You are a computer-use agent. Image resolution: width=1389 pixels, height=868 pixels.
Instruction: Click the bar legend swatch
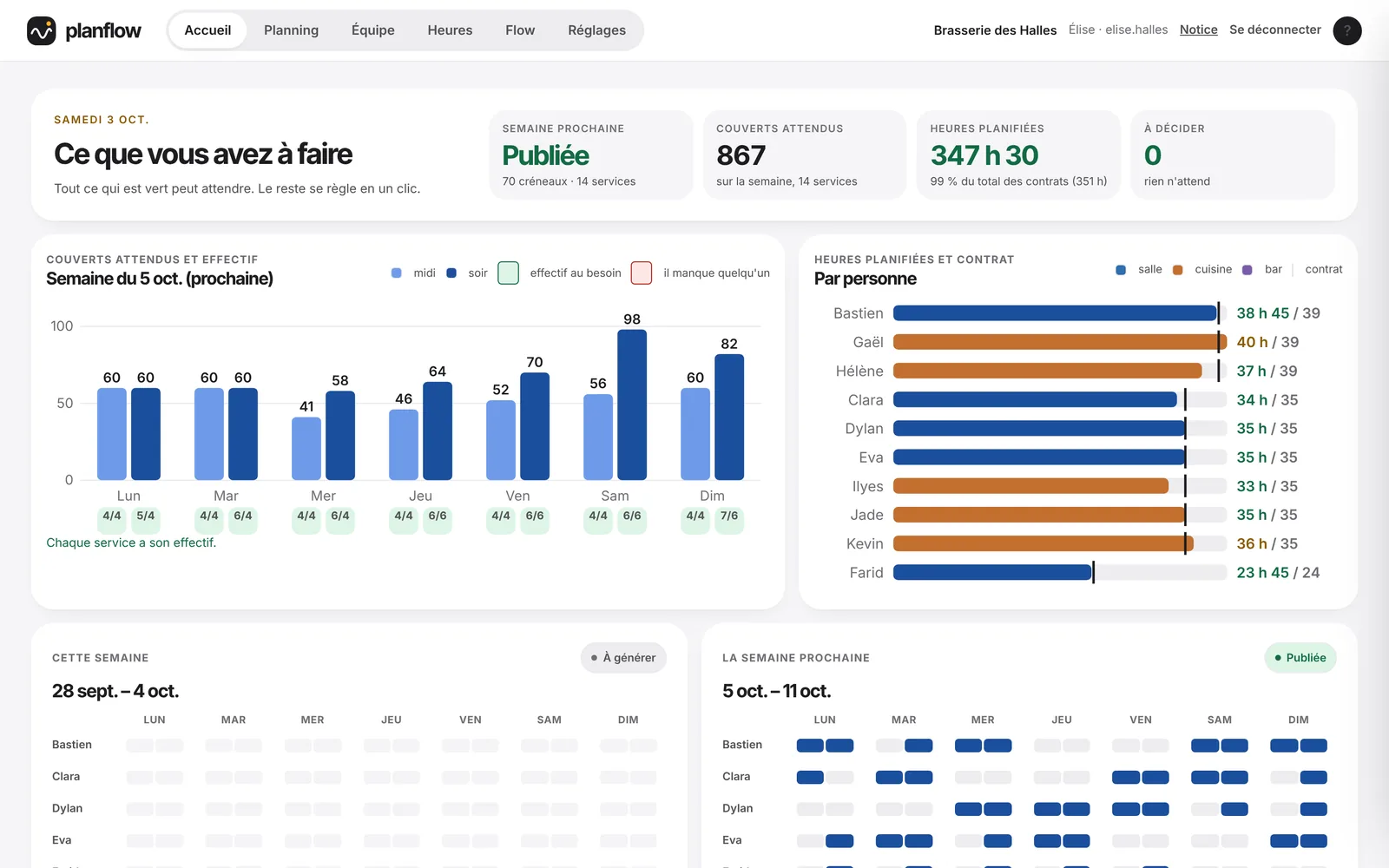1247,270
